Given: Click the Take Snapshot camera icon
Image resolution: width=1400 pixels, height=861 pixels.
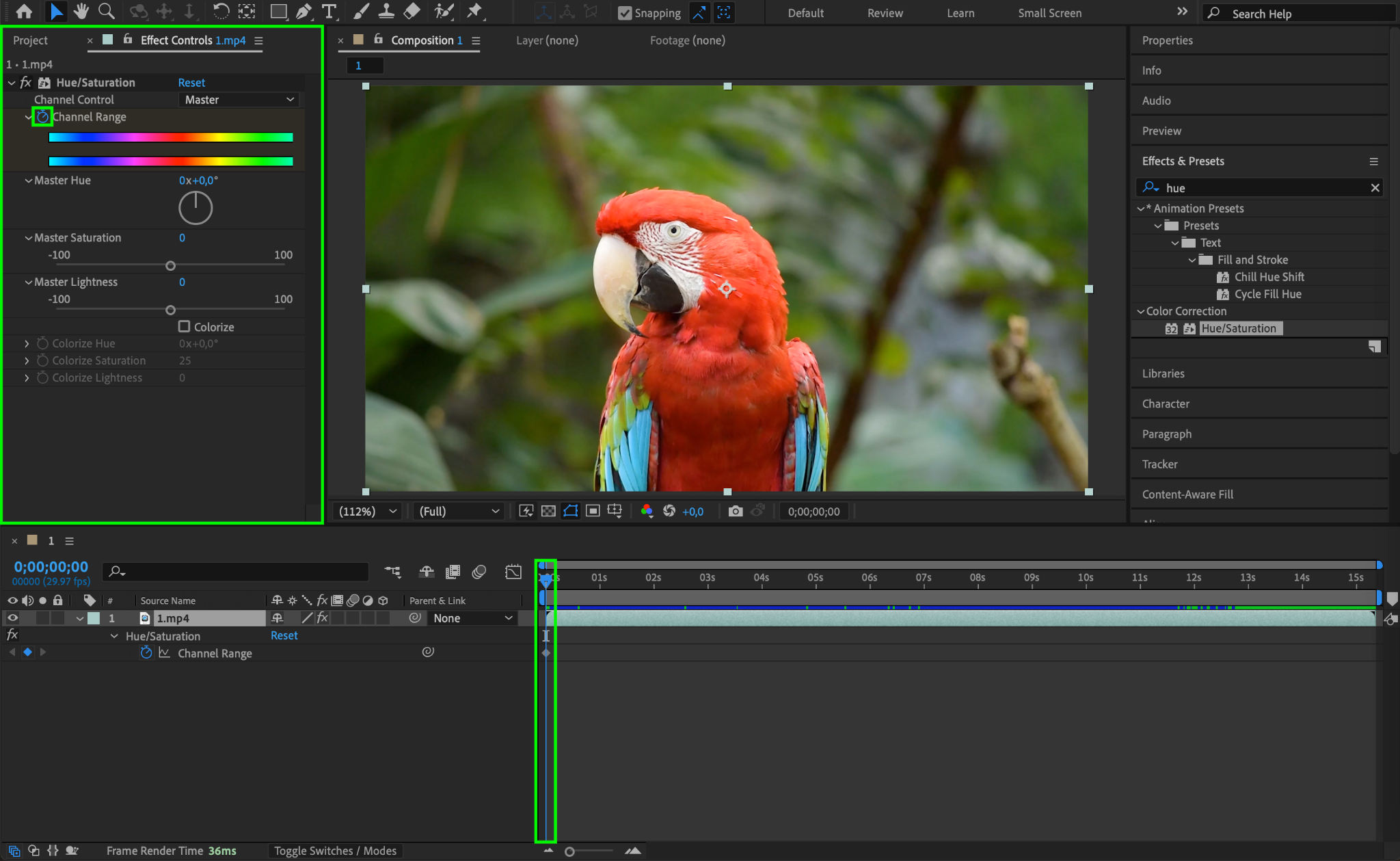Looking at the screenshot, I should (x=736, y=511).
